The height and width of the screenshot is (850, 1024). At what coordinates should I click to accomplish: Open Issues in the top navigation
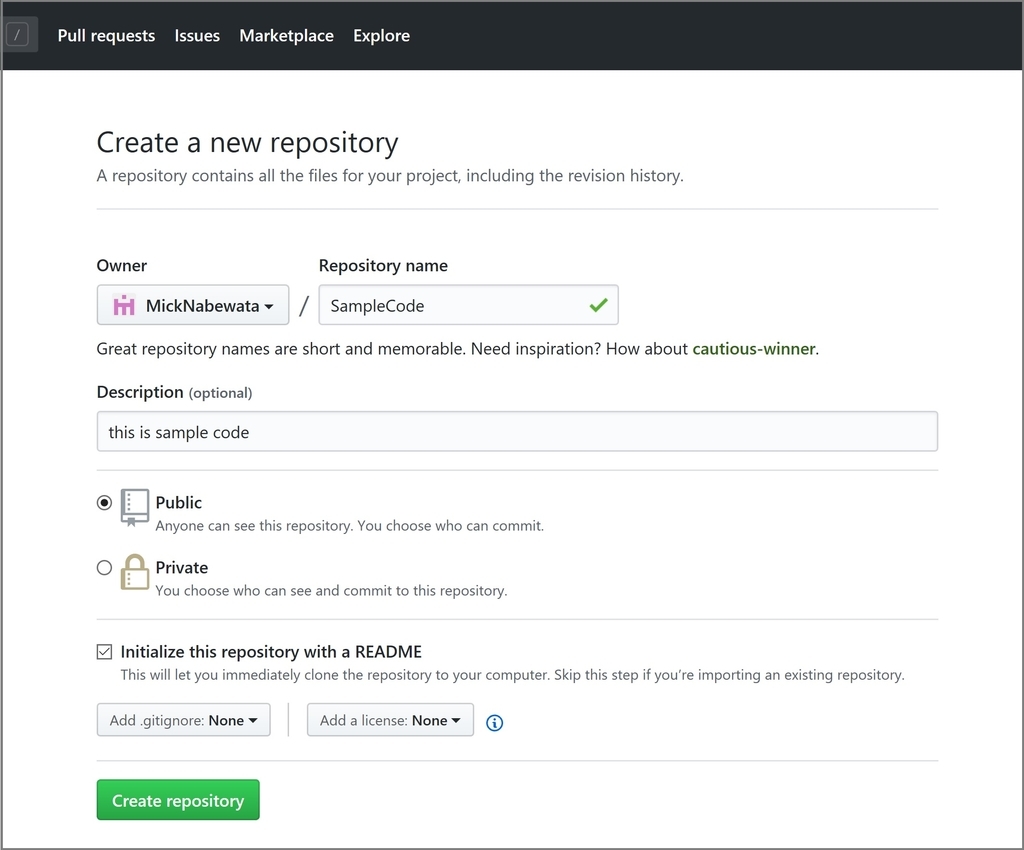[x=197, y=35]
